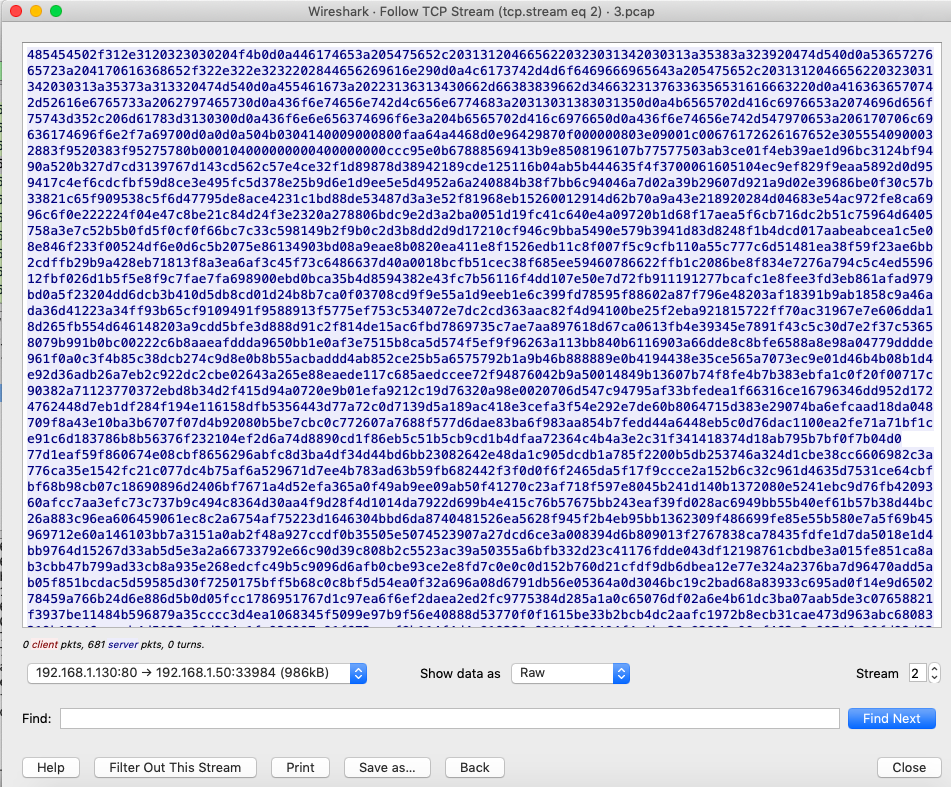Decrease the Stream number with down arrow

tap(935, 678)
